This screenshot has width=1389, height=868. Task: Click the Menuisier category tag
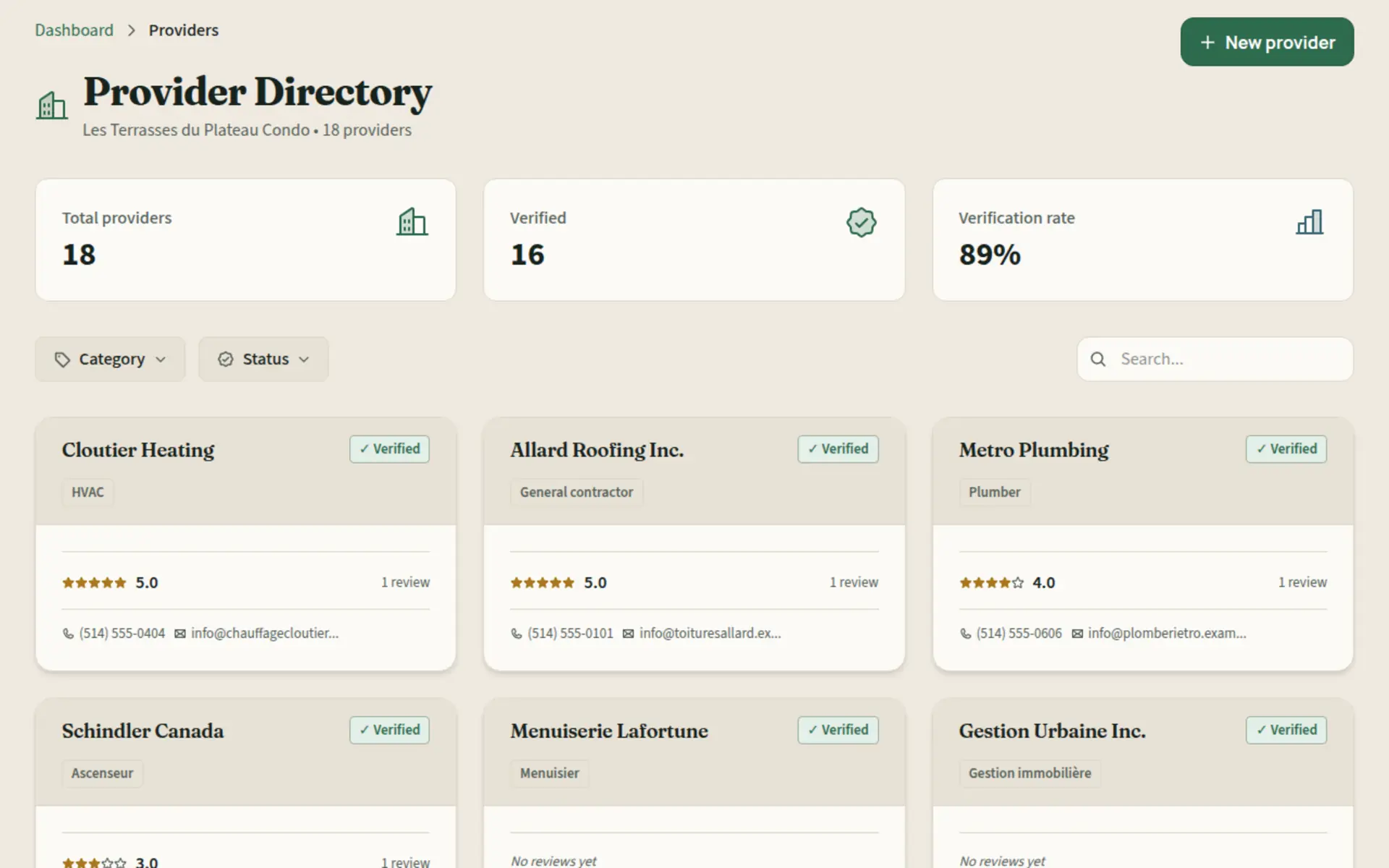click(x=550, y=773)
